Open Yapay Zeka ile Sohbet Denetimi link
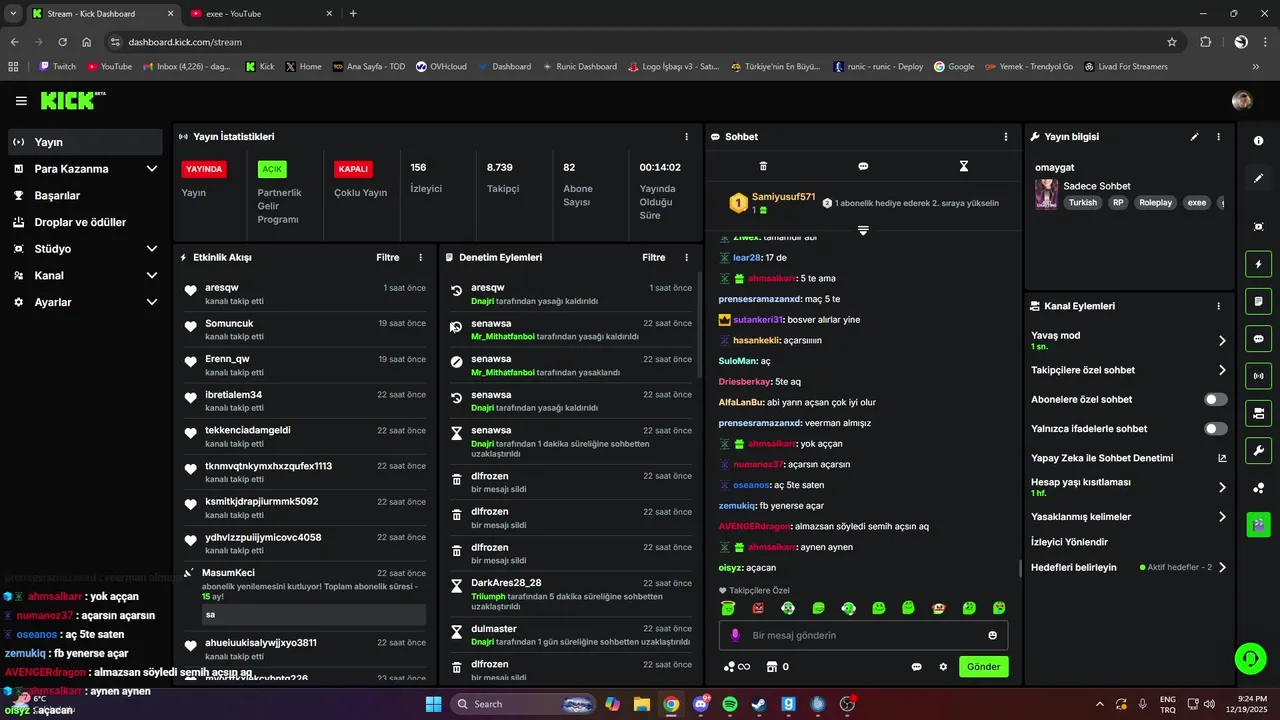1280x720 pixels. [1129, 458]
